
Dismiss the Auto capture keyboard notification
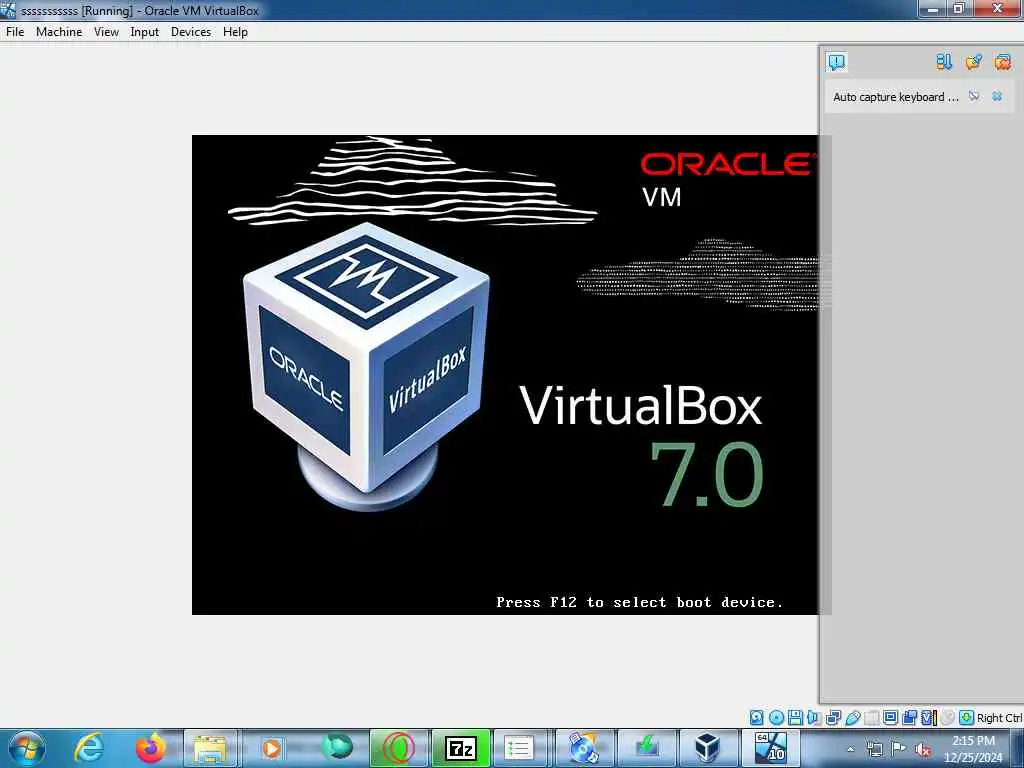coord(997,97)
